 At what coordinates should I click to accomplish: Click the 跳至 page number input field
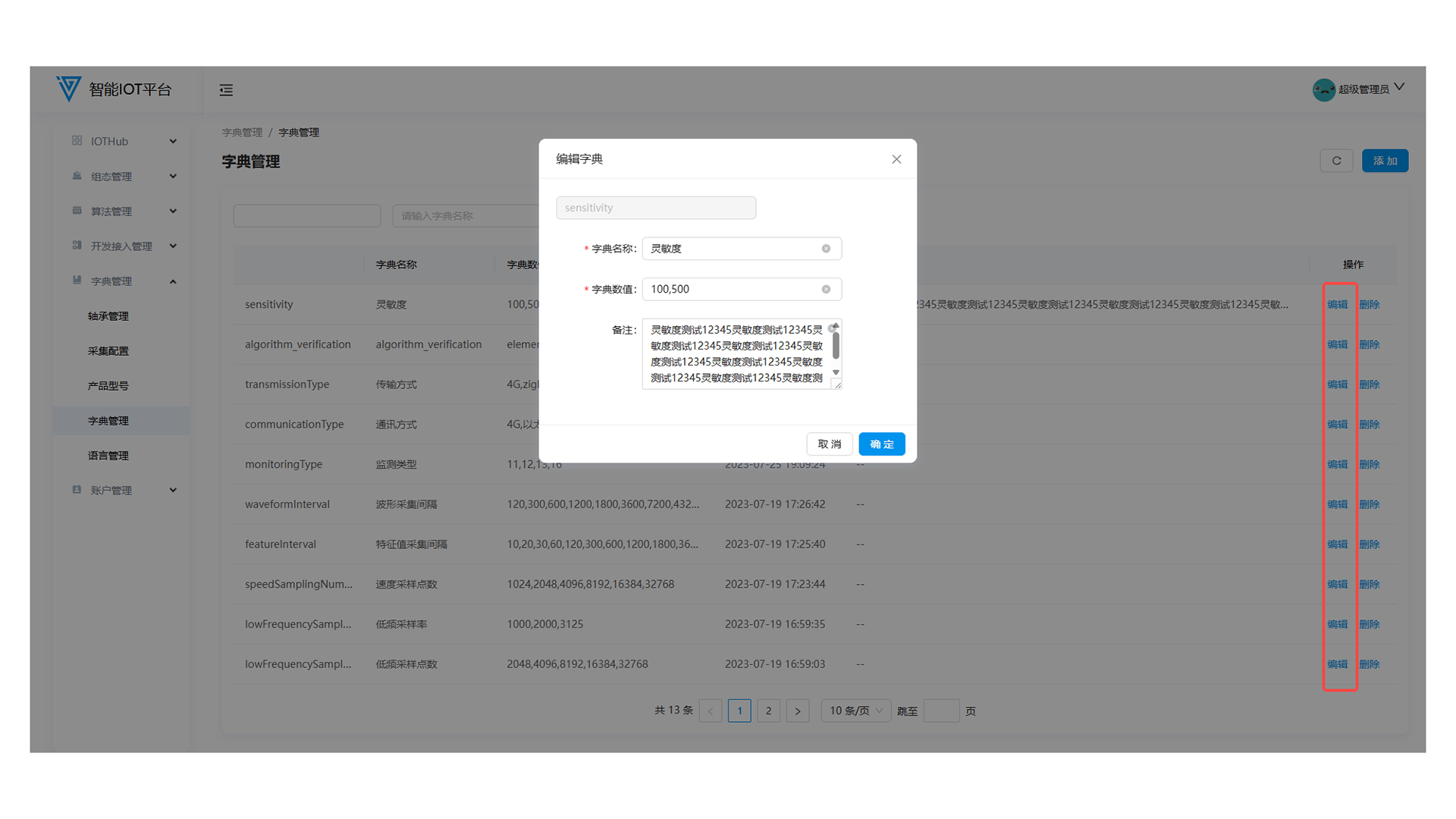(x=941, y=711)
